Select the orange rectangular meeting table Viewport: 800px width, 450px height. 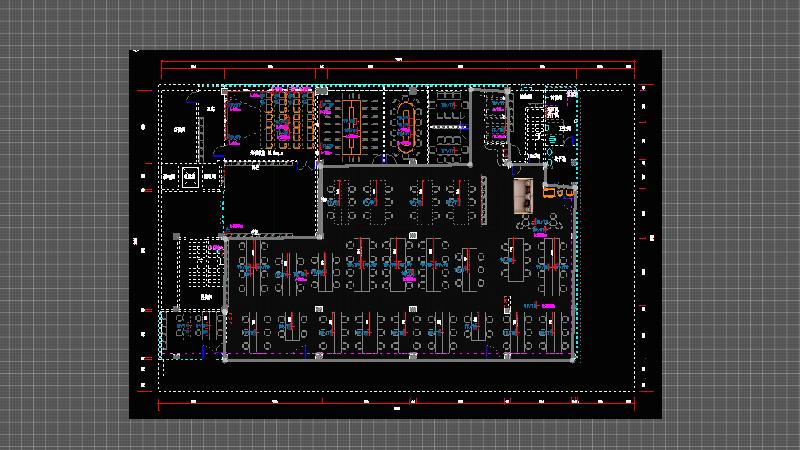352,125
